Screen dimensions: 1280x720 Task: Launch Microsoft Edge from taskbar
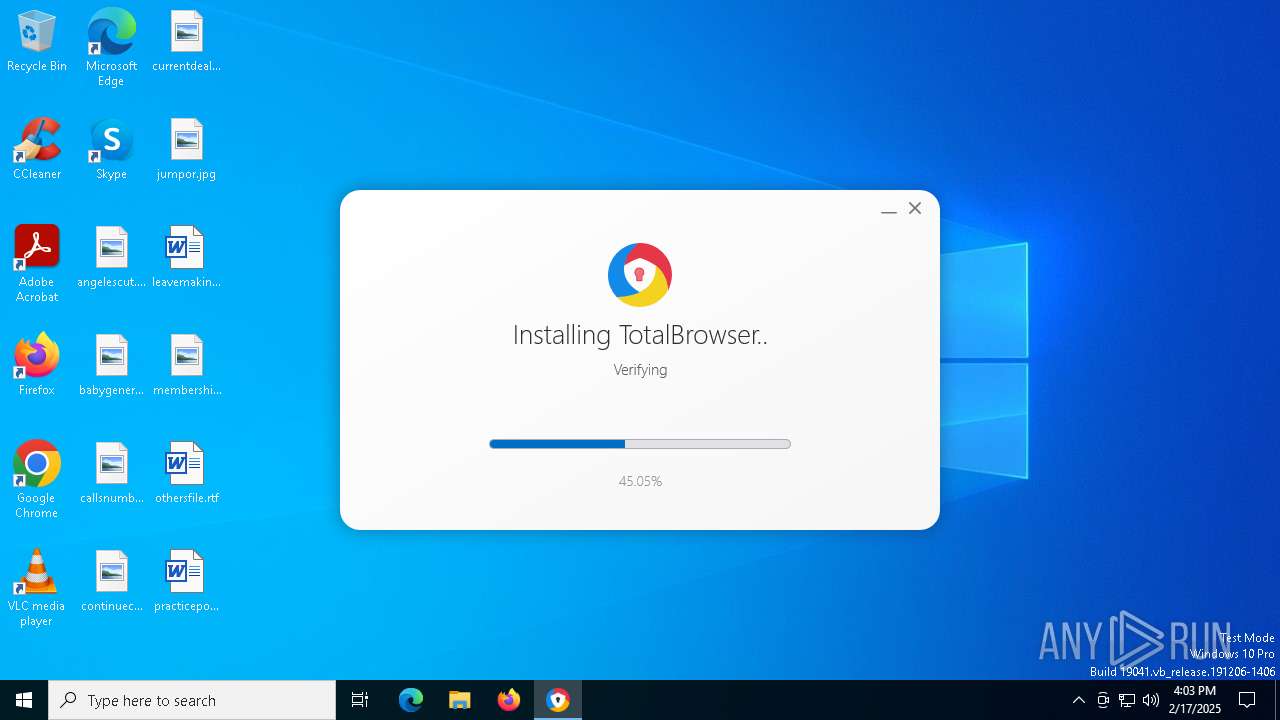[411, 700]
